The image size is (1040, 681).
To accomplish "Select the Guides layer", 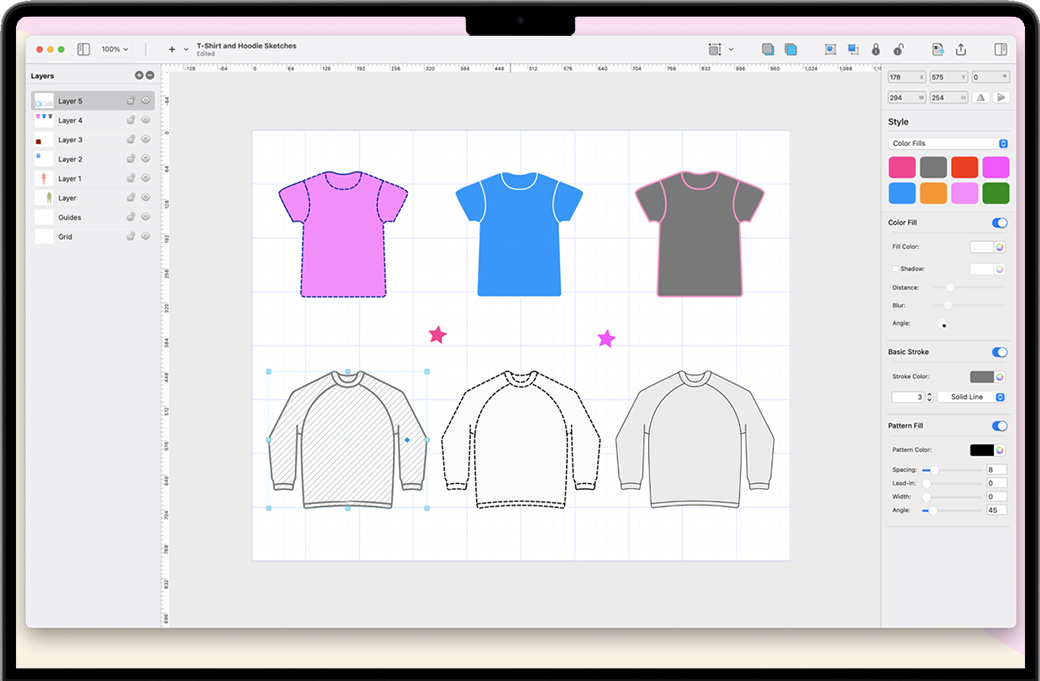I will (x=69, y=217).
